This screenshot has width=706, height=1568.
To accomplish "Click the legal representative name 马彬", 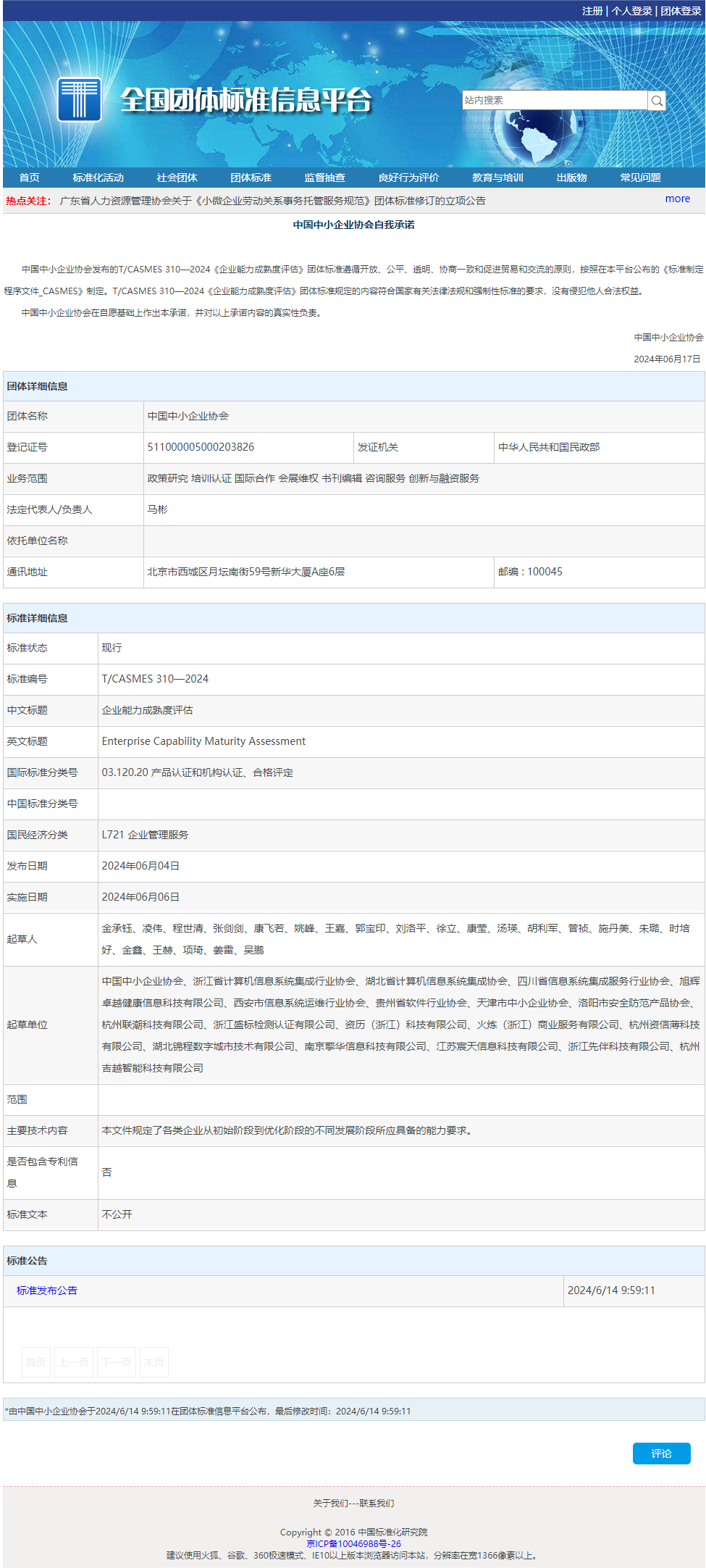I will click(x=157, y=509).
